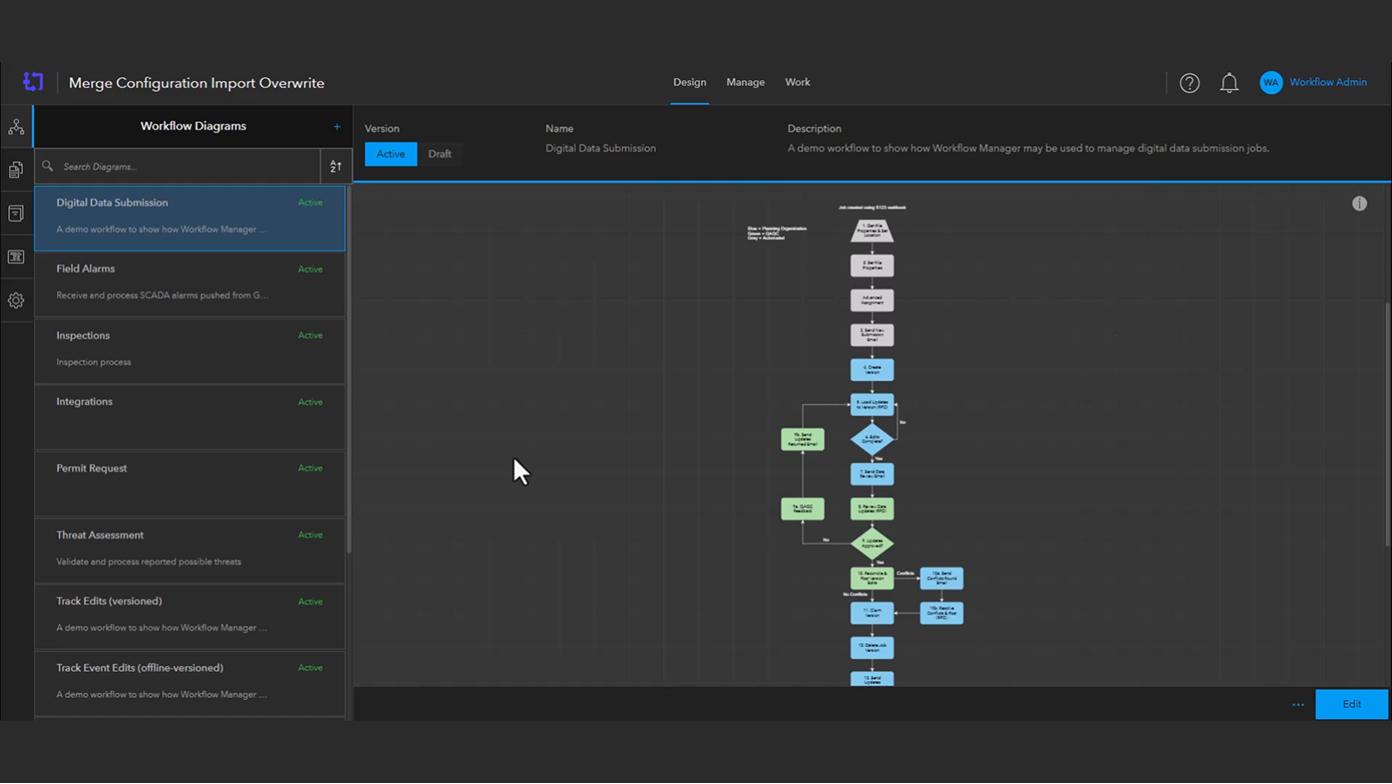Click the diagram list vertical scrollbar

point(349,370)
